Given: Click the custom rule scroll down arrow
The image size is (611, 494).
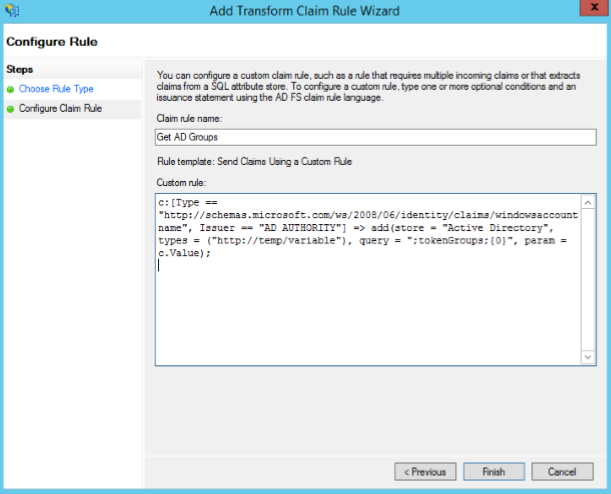Looking at the screenshot, I should (x=588, y=357).
